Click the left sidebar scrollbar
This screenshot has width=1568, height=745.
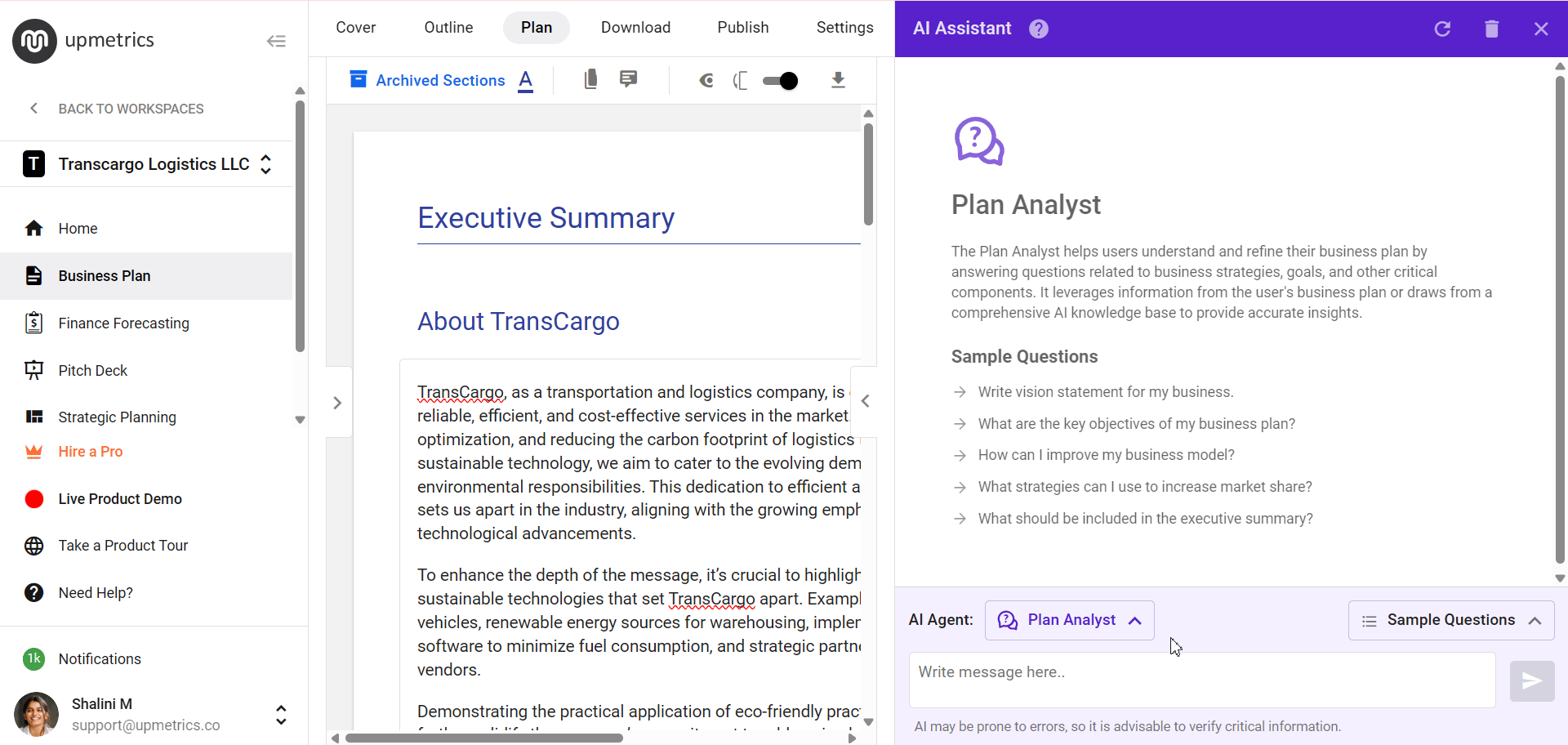[300, 226]
